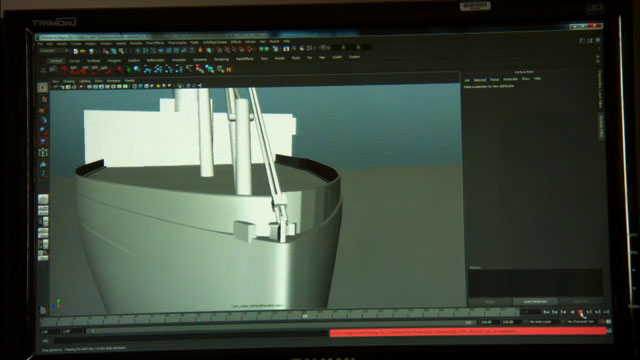This screenshot has width=640, height=360.
Task: Click the vertical Channel Box / Layer Editor tab
Action: (x=600, y=89)
